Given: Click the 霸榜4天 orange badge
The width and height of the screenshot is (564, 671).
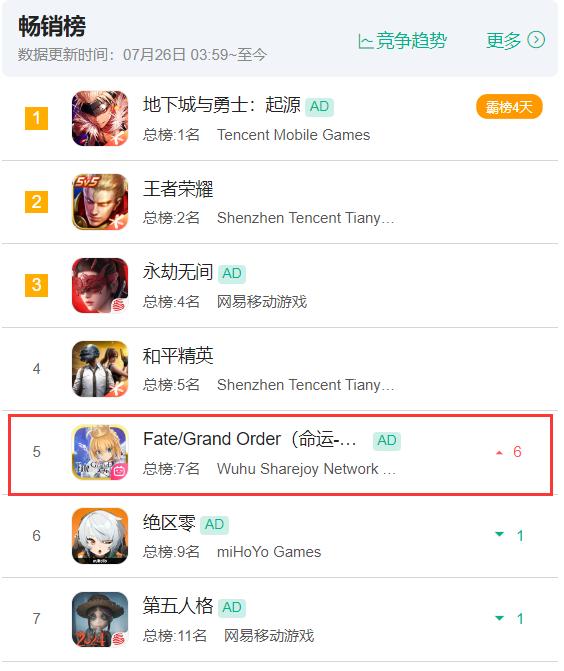Looking at the screenshot, I should tap(509, 107).
